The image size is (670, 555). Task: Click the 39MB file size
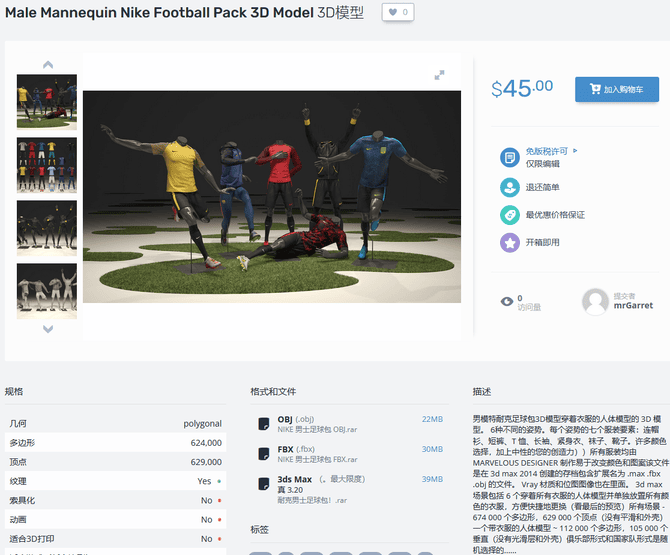pos(432,479)
